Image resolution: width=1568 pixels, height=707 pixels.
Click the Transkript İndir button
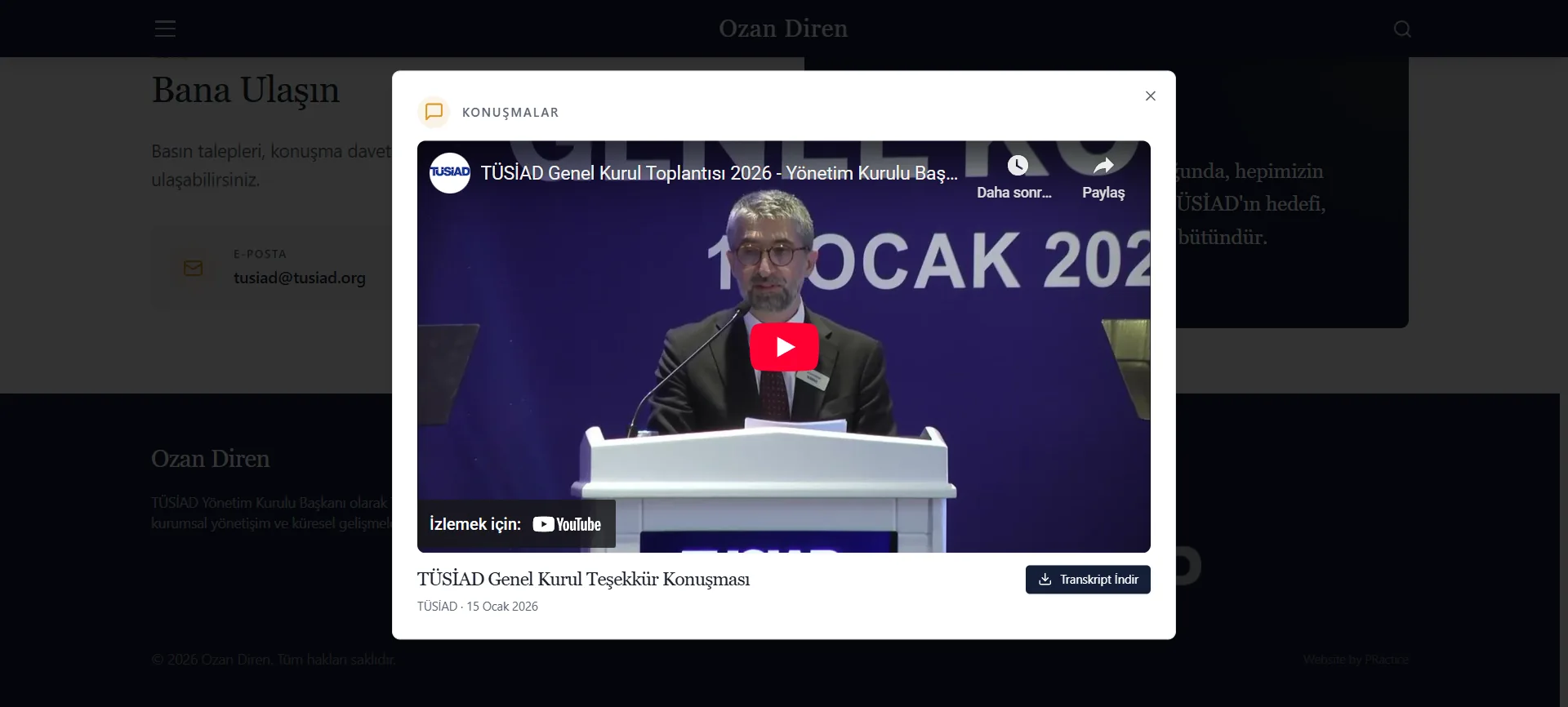point(1088,580)
